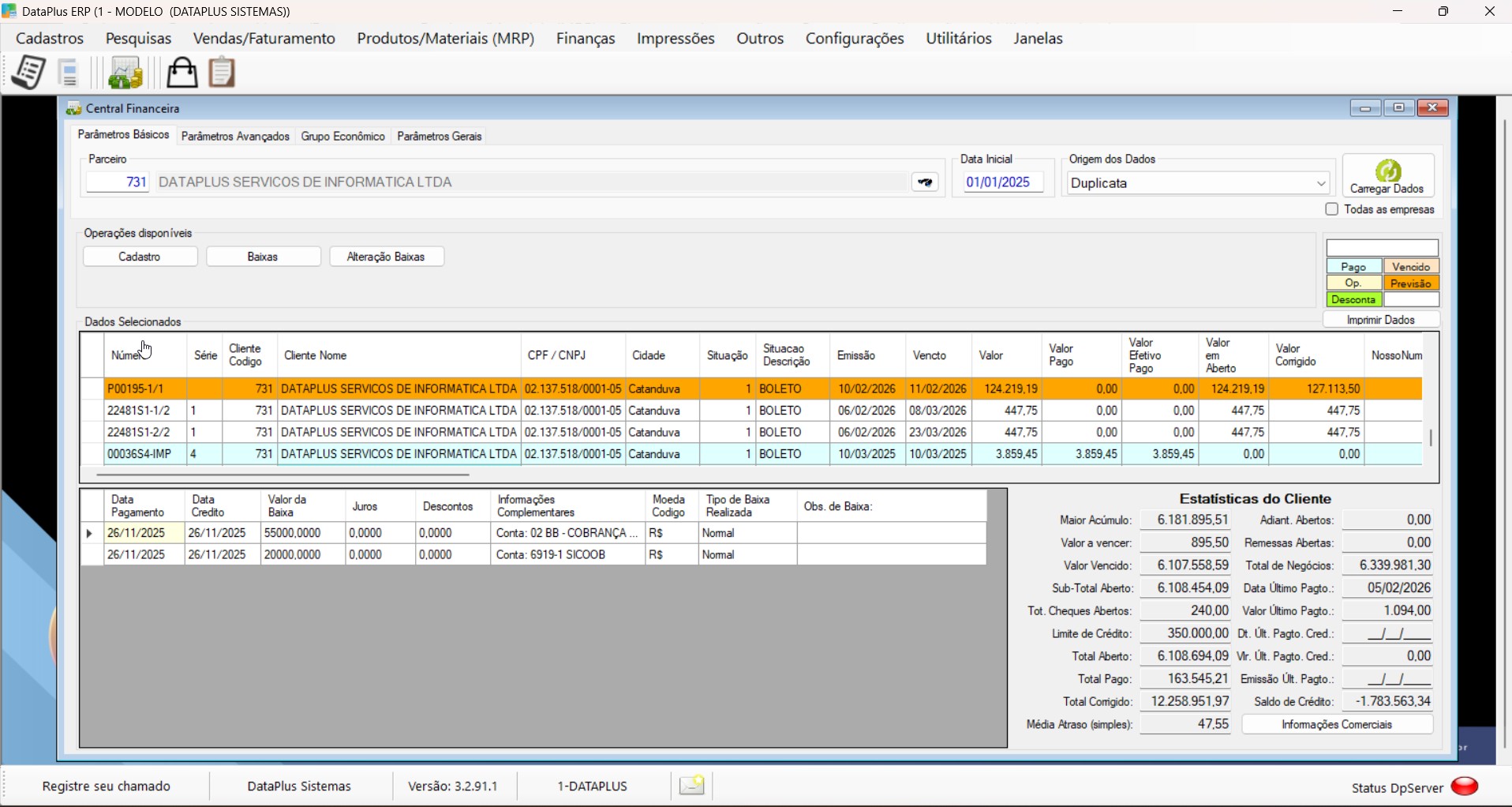
Task: Click the partner search icon beside Parceiro
Action: (x=926, y=182)
